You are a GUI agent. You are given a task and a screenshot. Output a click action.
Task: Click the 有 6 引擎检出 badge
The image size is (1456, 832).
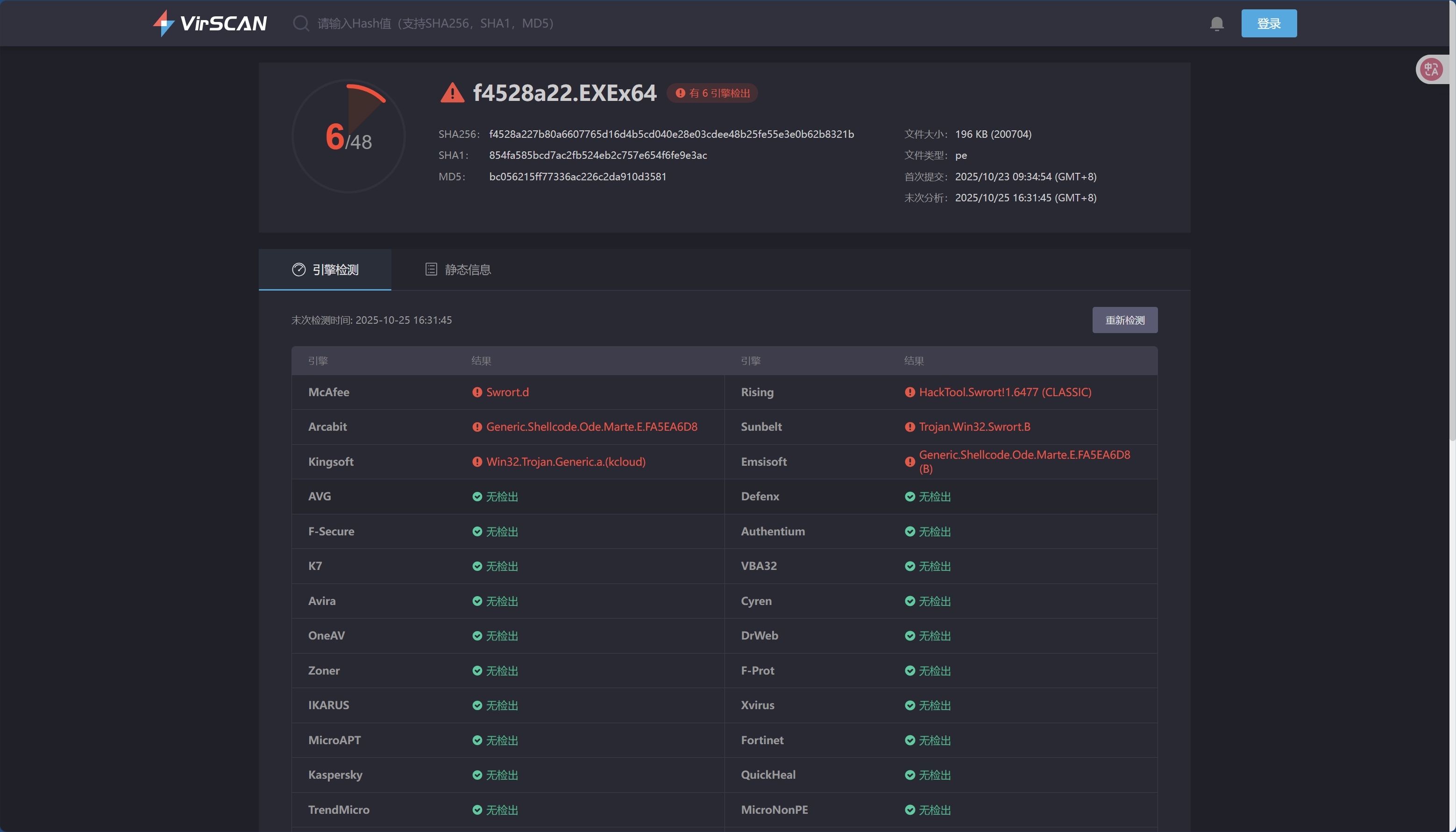pos(712,93)
